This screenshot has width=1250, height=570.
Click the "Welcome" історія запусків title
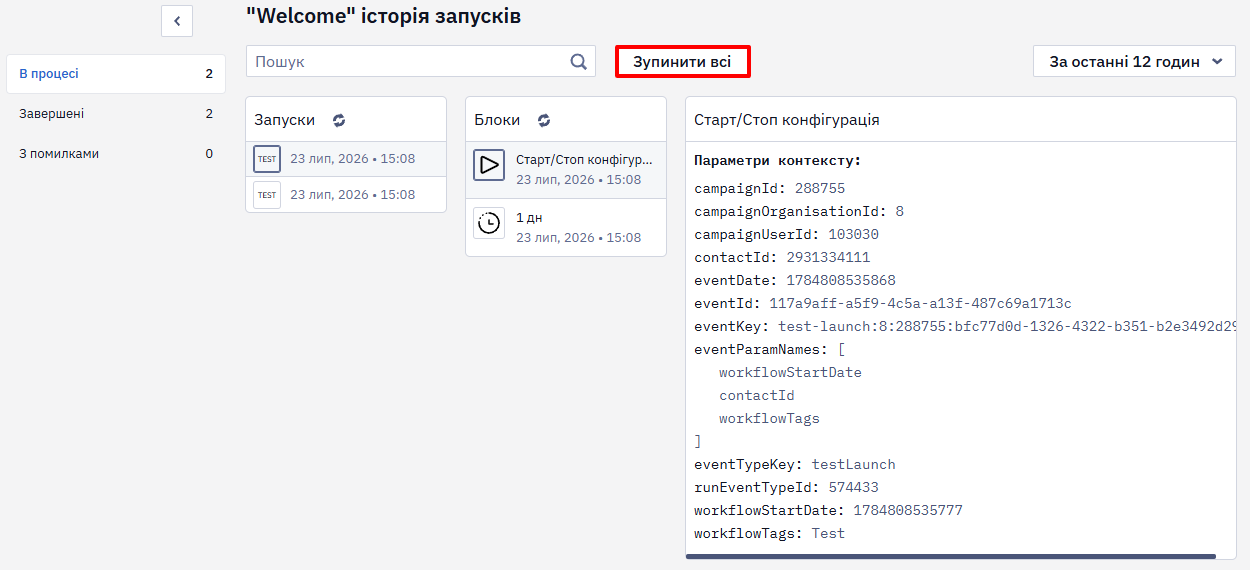383,16
